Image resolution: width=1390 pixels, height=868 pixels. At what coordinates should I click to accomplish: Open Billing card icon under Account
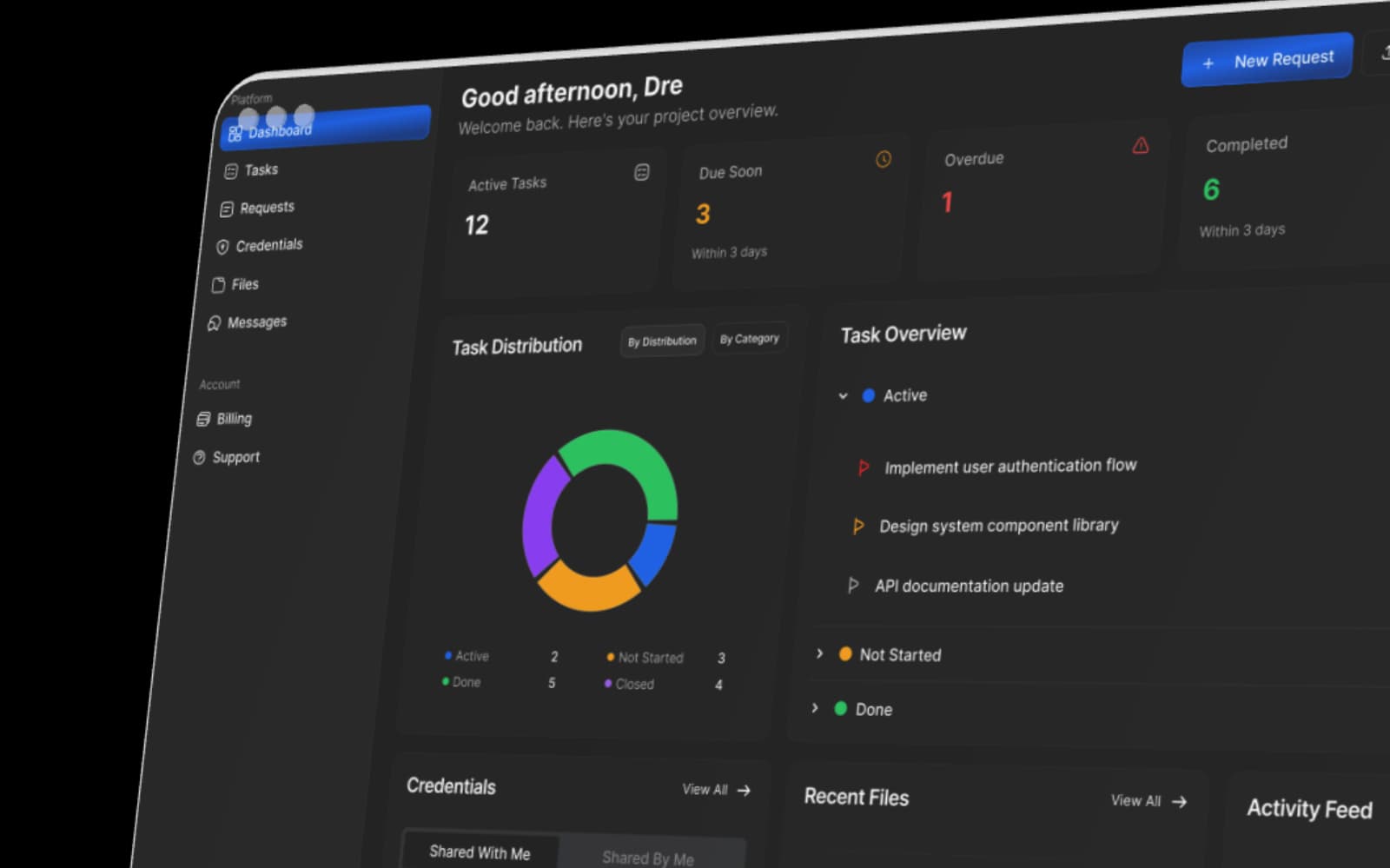click(203, 419)
